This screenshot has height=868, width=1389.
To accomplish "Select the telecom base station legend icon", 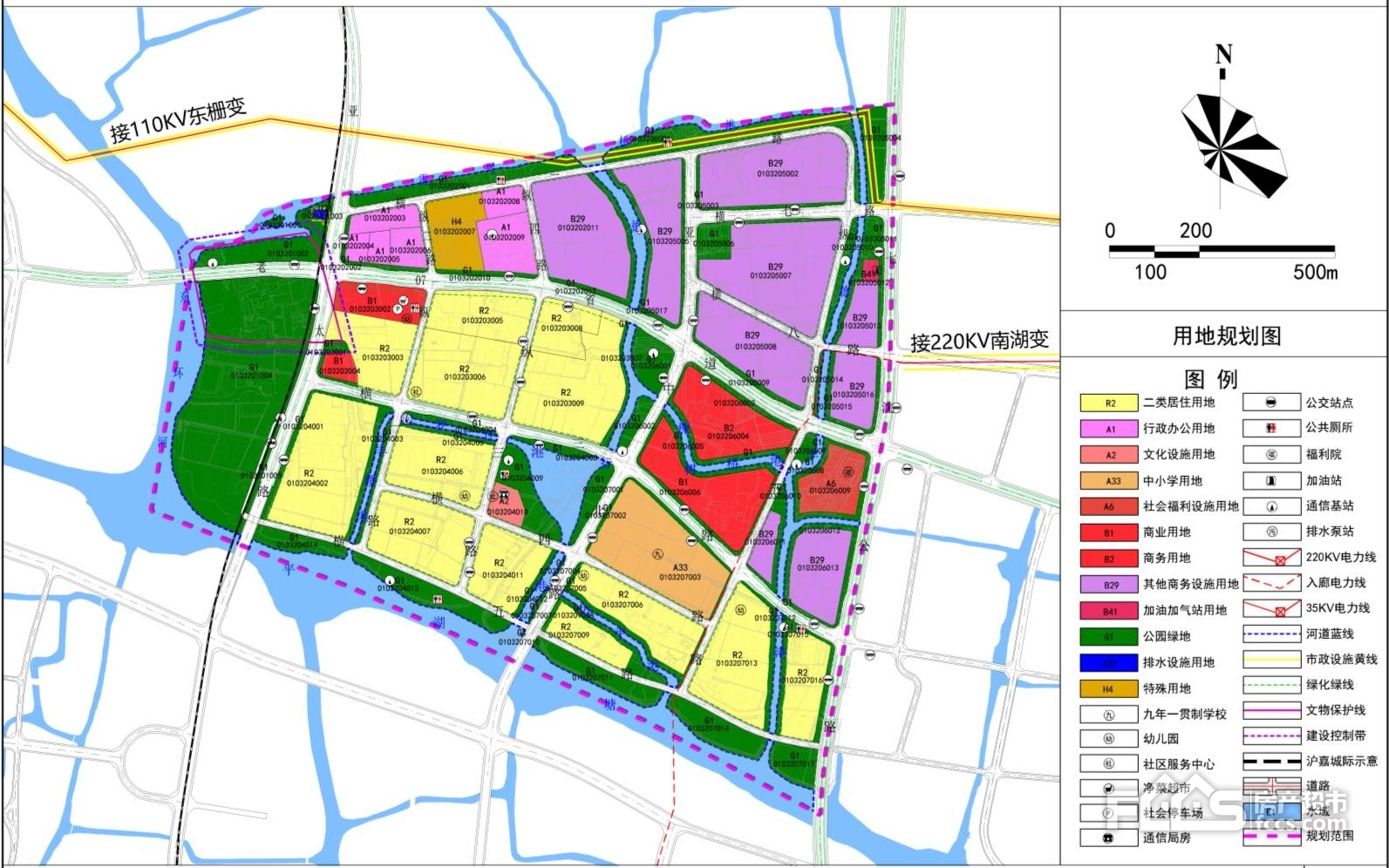I will tap(1271, 505).
